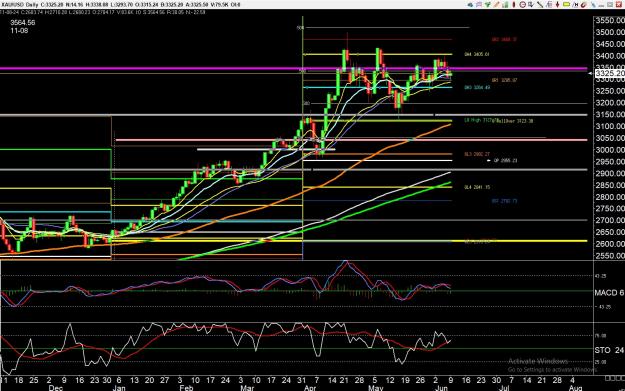Click the yellow R4 pivot label near 3400

477,54
